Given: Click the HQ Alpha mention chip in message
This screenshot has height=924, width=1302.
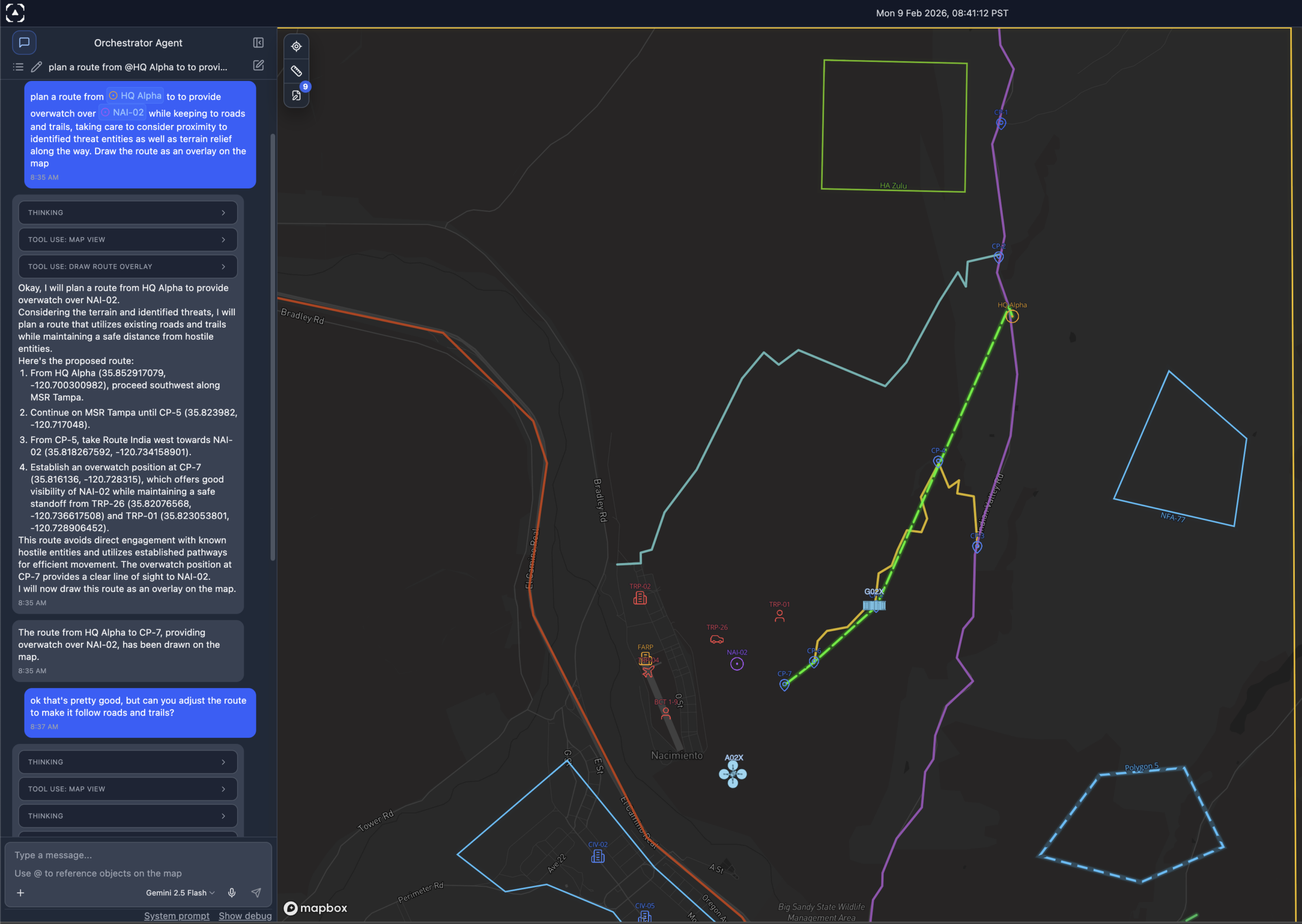Looking at the screenshot, I should coord(135,96).
